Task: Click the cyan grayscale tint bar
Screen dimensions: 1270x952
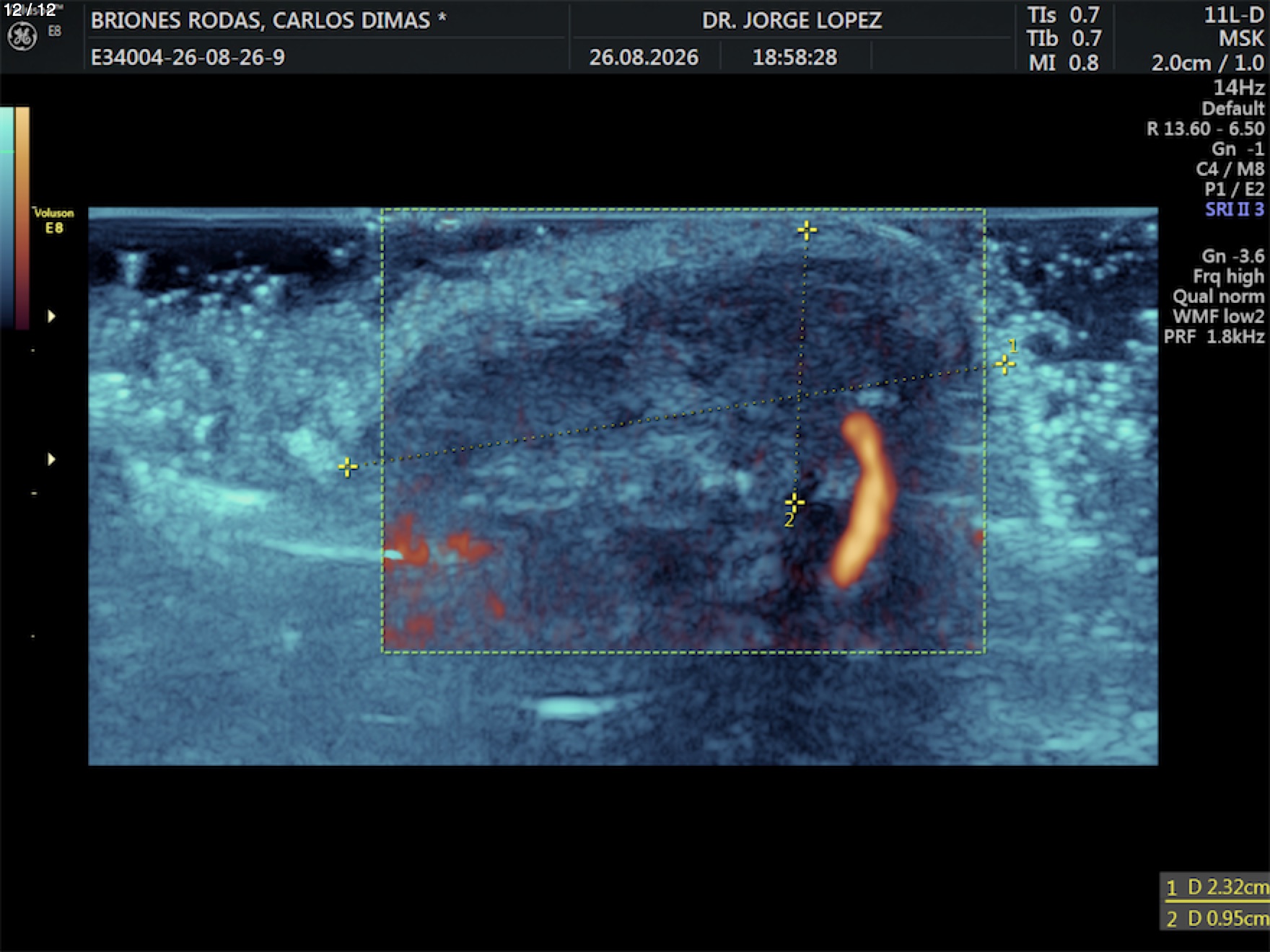Action: click(x=6, y=216)
